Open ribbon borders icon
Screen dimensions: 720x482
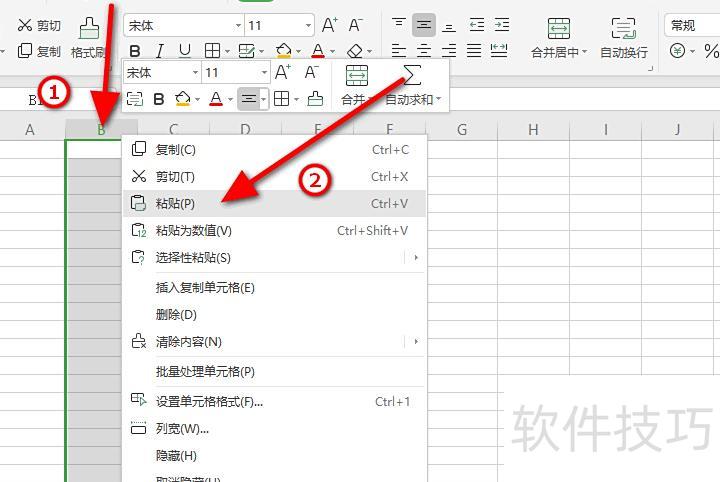click(212, 50)
